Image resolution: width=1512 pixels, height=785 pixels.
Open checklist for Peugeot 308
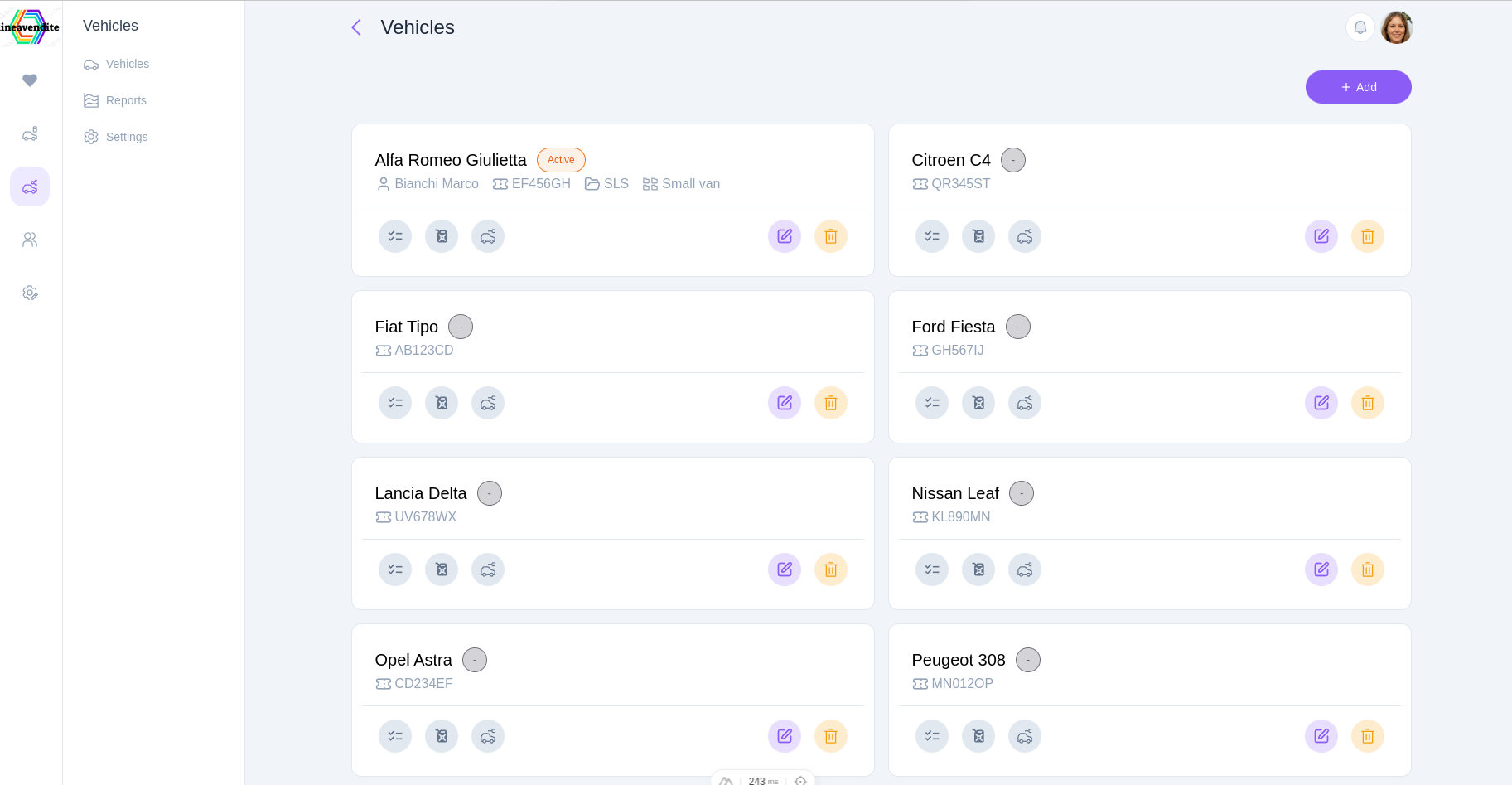[932, 736]
